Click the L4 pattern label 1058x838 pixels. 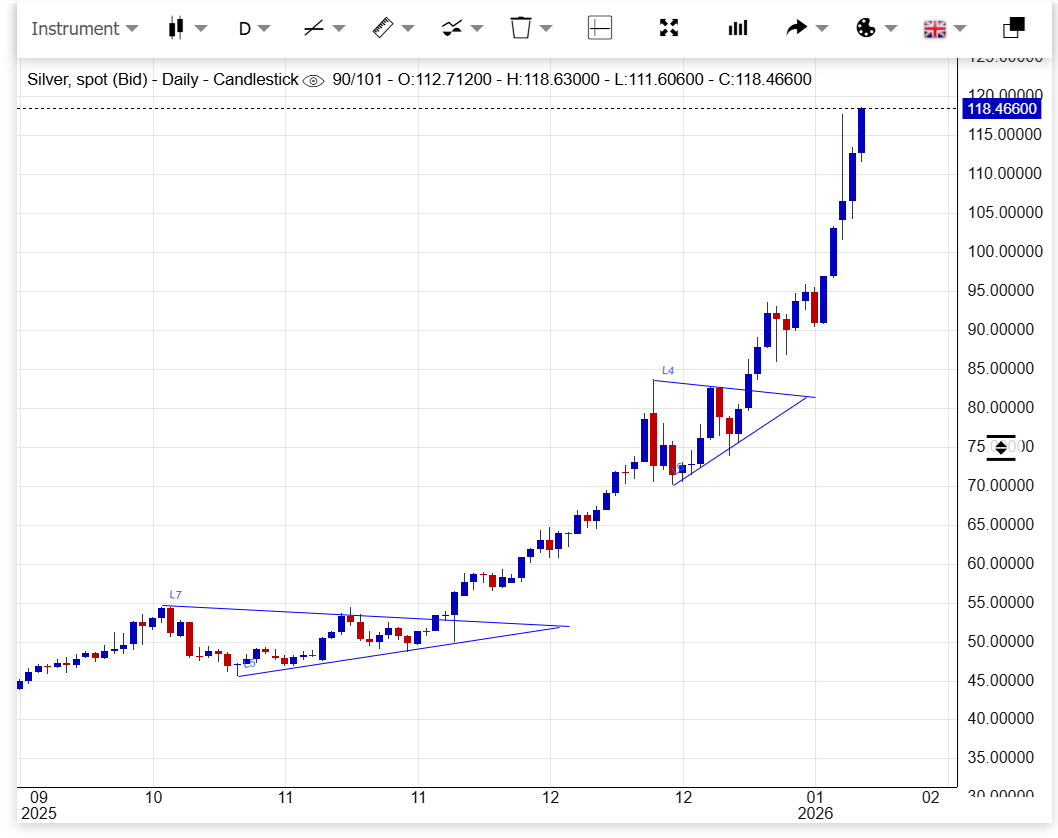pyautogui.click(x=668, y=371)
